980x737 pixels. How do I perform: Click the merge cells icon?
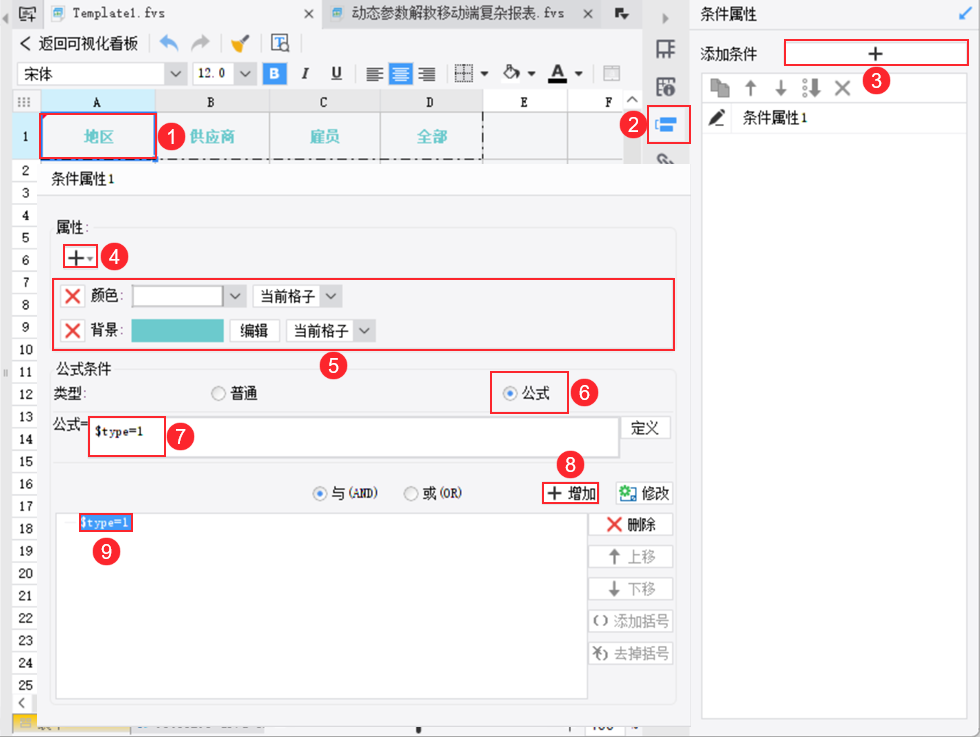tap(611, 74)
